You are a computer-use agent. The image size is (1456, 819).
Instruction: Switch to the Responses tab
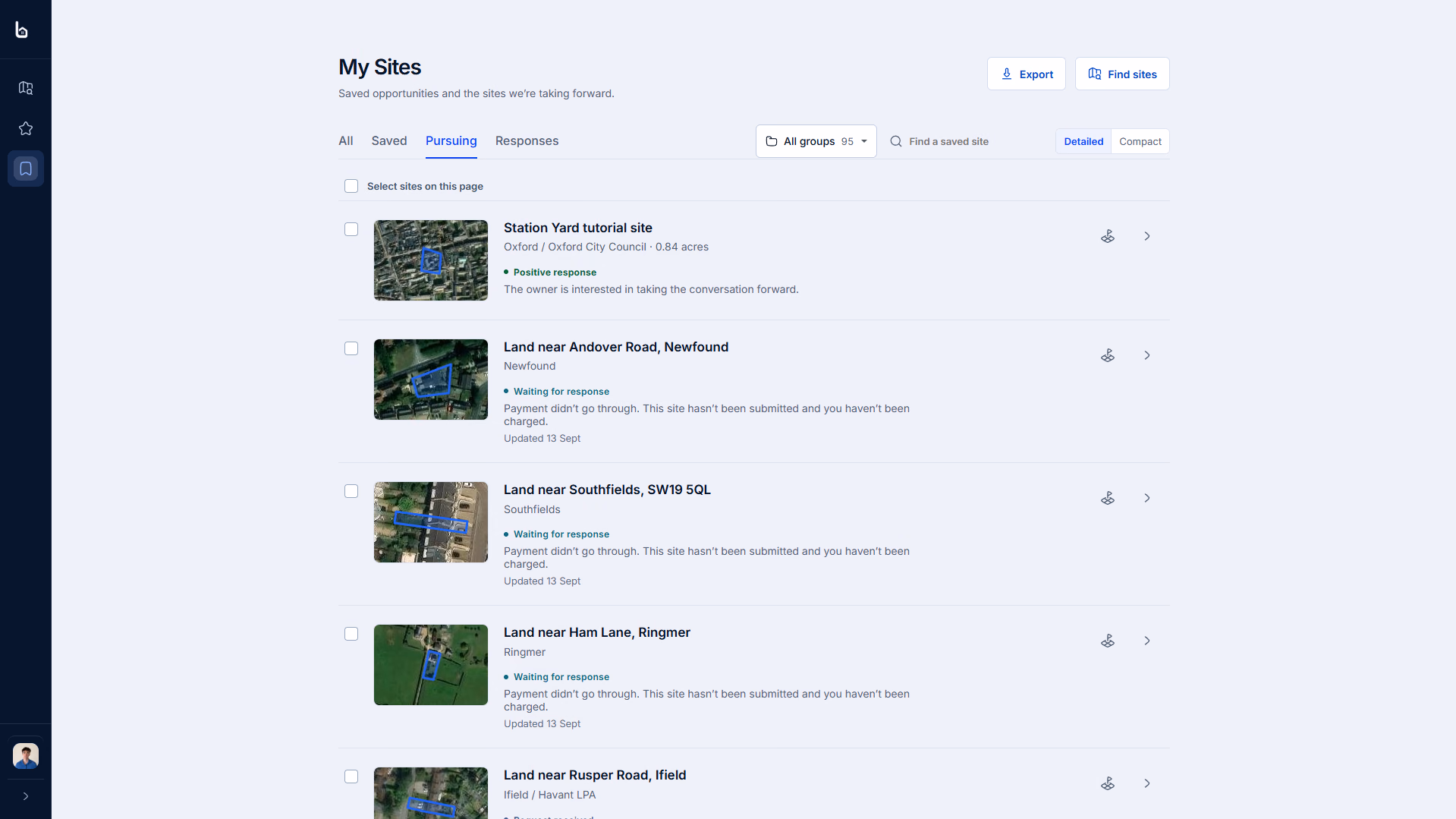tap(527, 141)
